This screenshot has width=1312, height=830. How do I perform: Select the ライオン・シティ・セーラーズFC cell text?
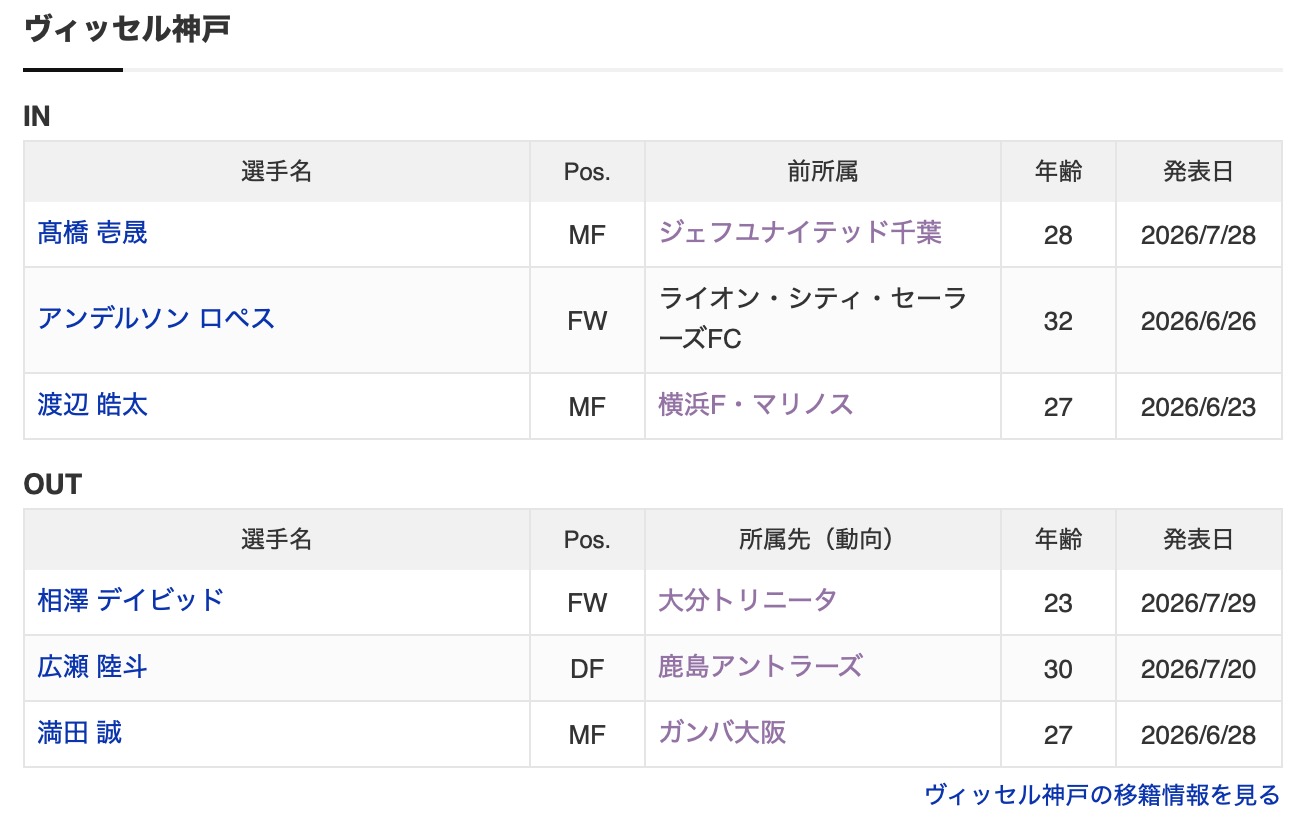click(813, 319)
